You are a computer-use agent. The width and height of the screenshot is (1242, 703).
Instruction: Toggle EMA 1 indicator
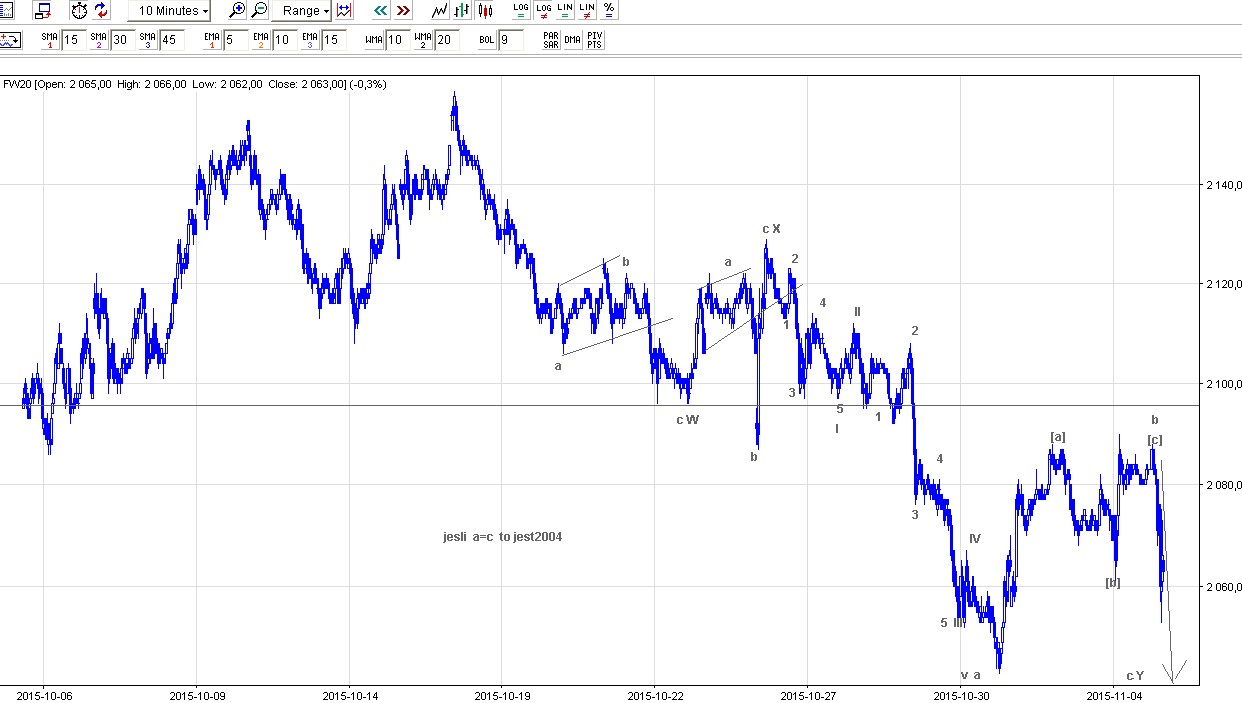212,40
